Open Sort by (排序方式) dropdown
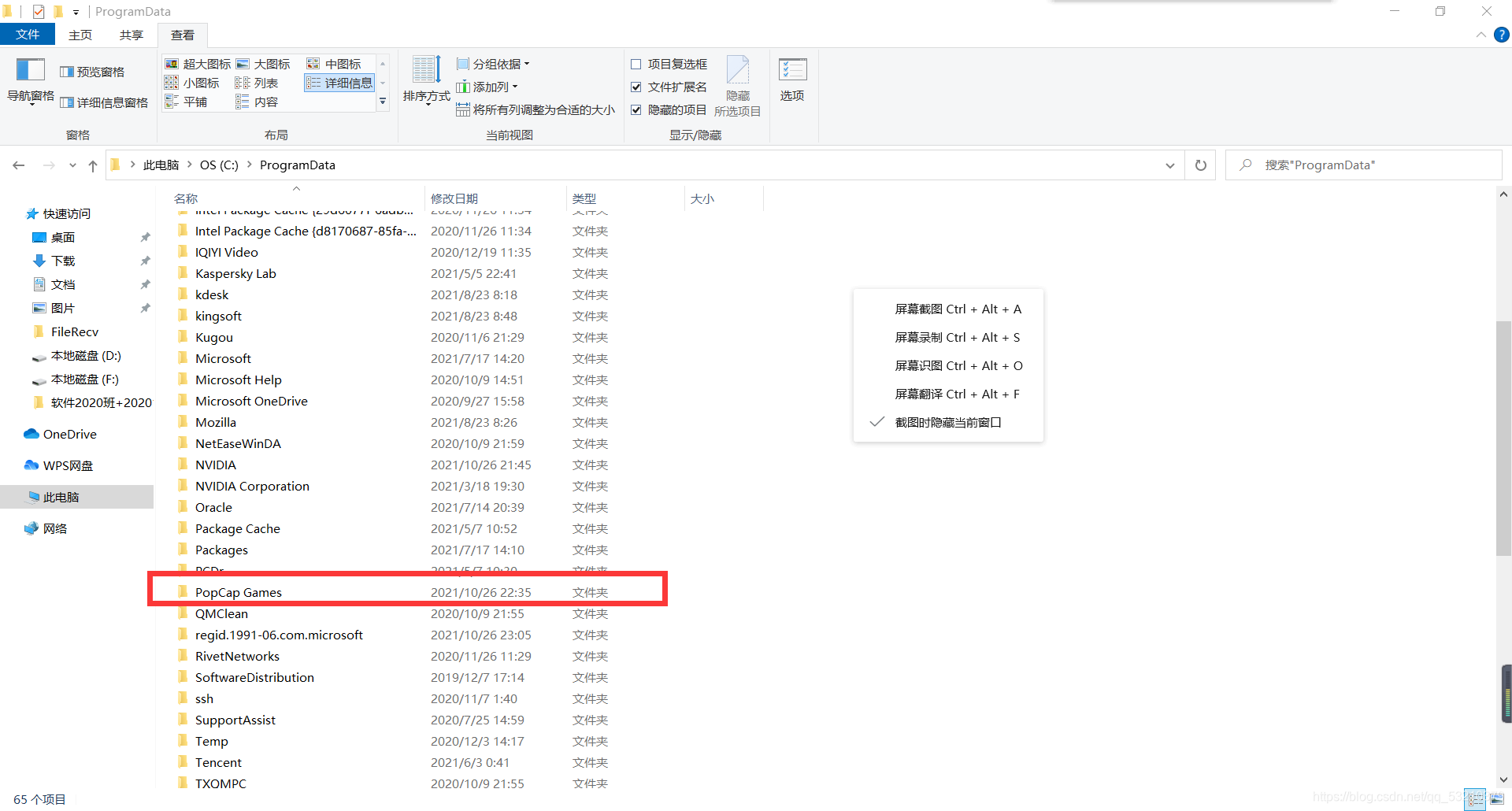 coord(426,80)
